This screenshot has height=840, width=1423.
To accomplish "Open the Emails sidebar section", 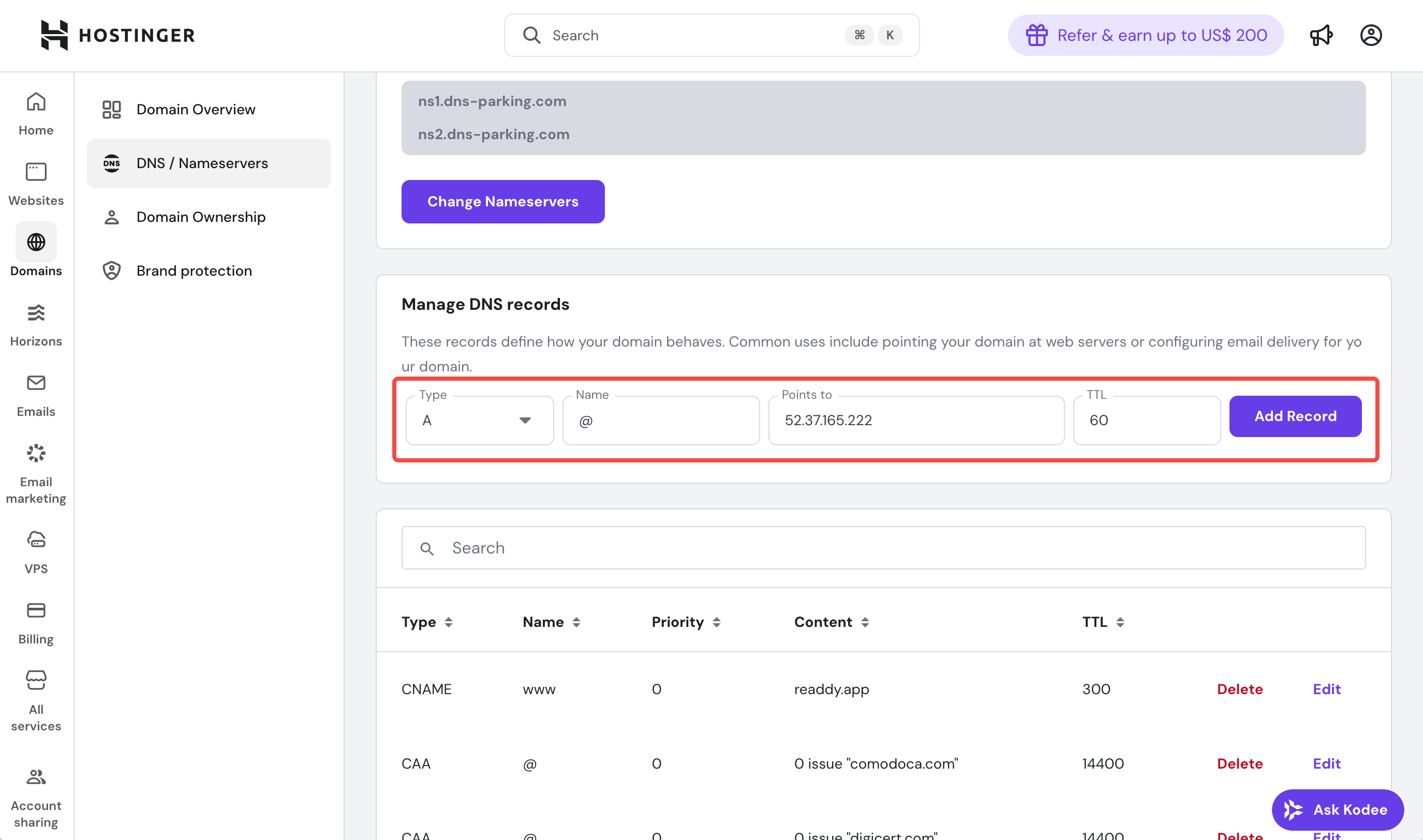I will [36, 395].
